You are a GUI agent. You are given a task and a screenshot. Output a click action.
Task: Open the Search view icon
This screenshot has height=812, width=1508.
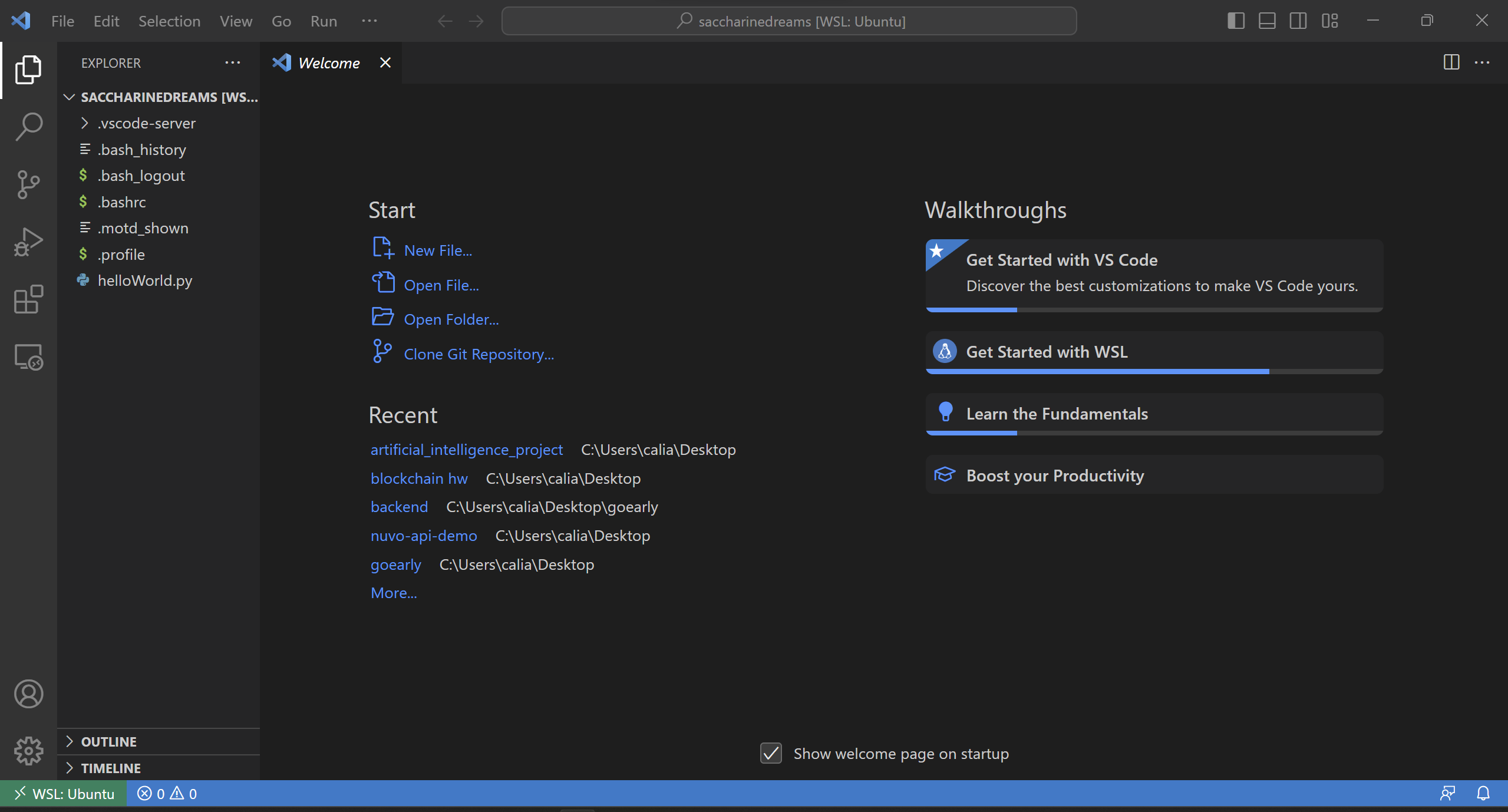point(28,126)
